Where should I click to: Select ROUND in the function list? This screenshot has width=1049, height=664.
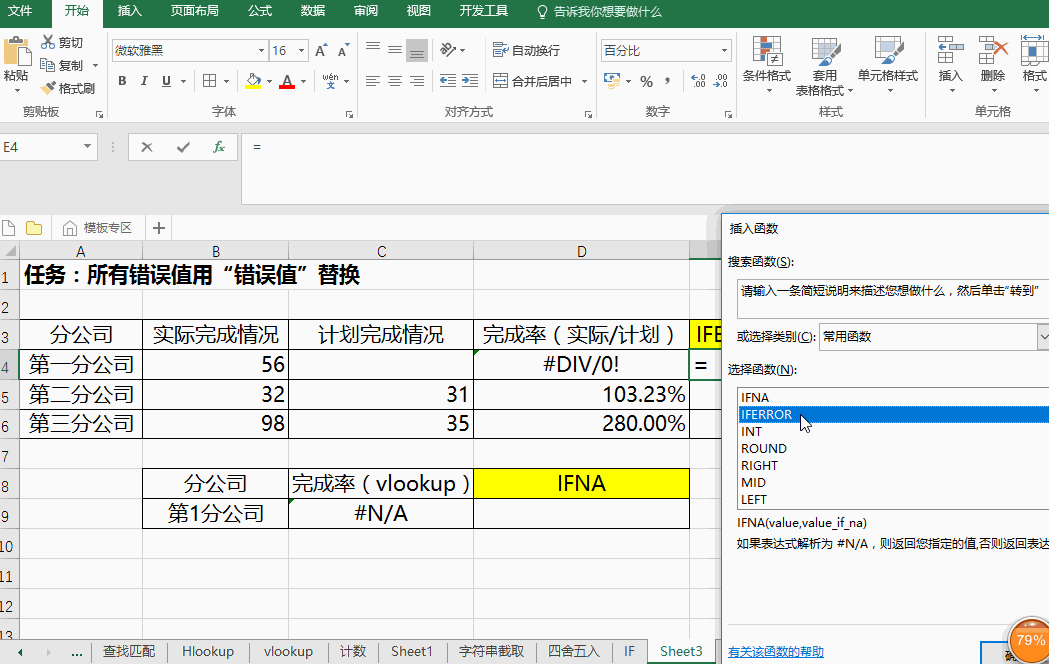pos(764,448)
